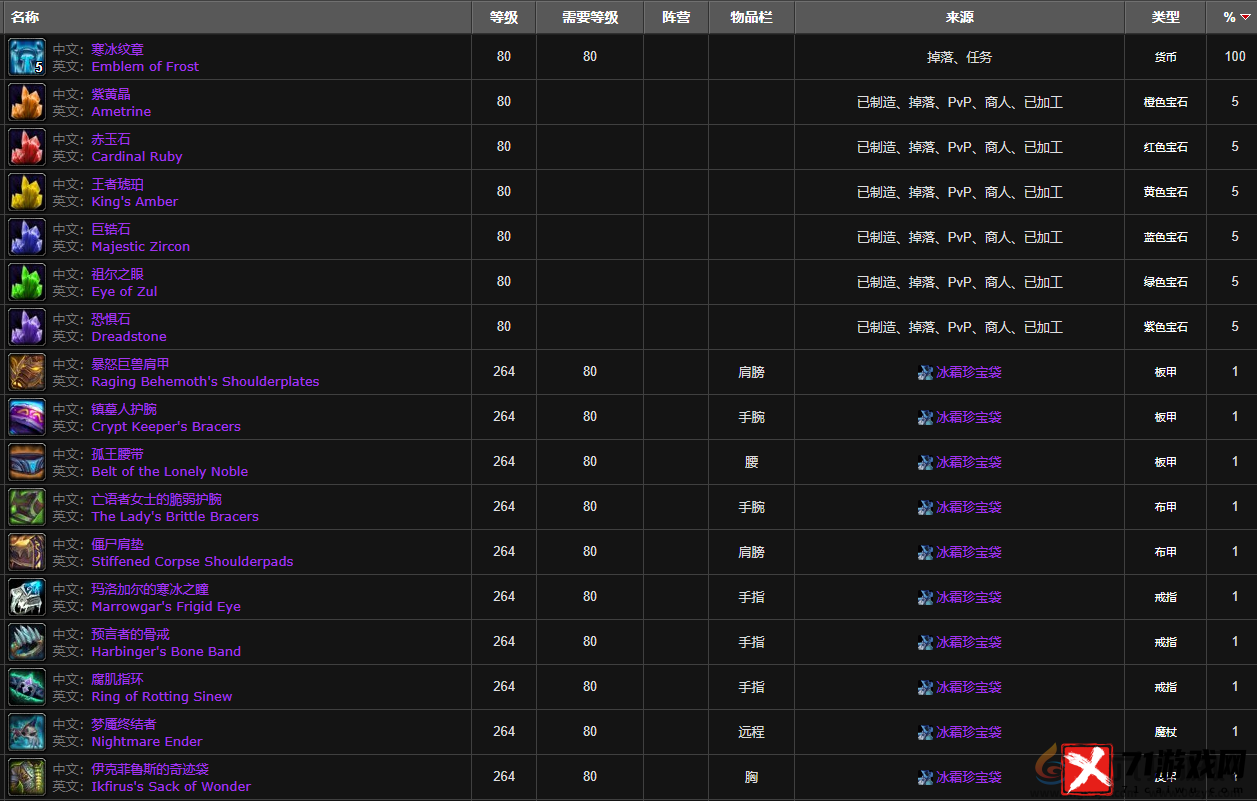Open the King's Amber item link

point(134,201)
